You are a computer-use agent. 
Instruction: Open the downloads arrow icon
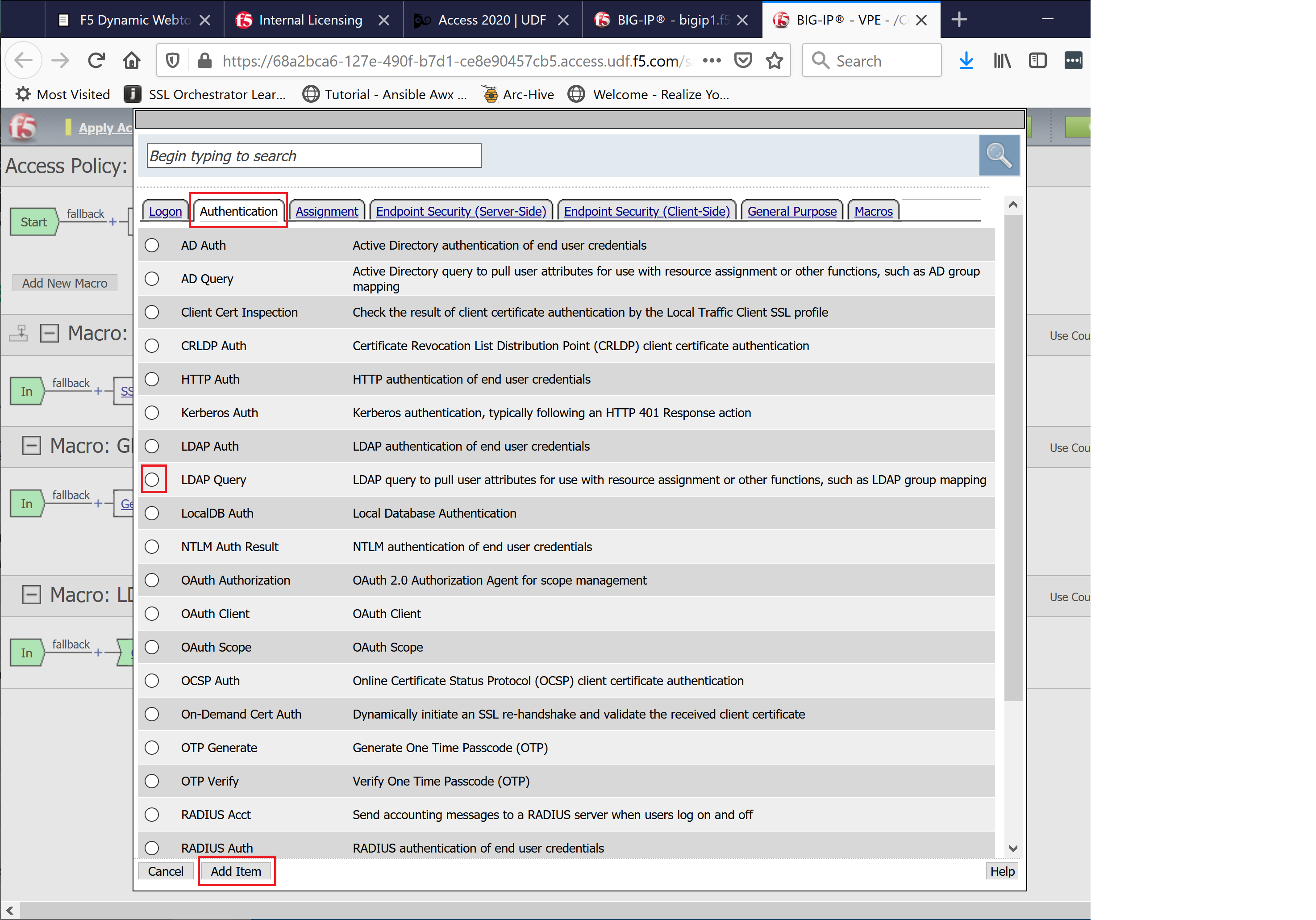966,60
